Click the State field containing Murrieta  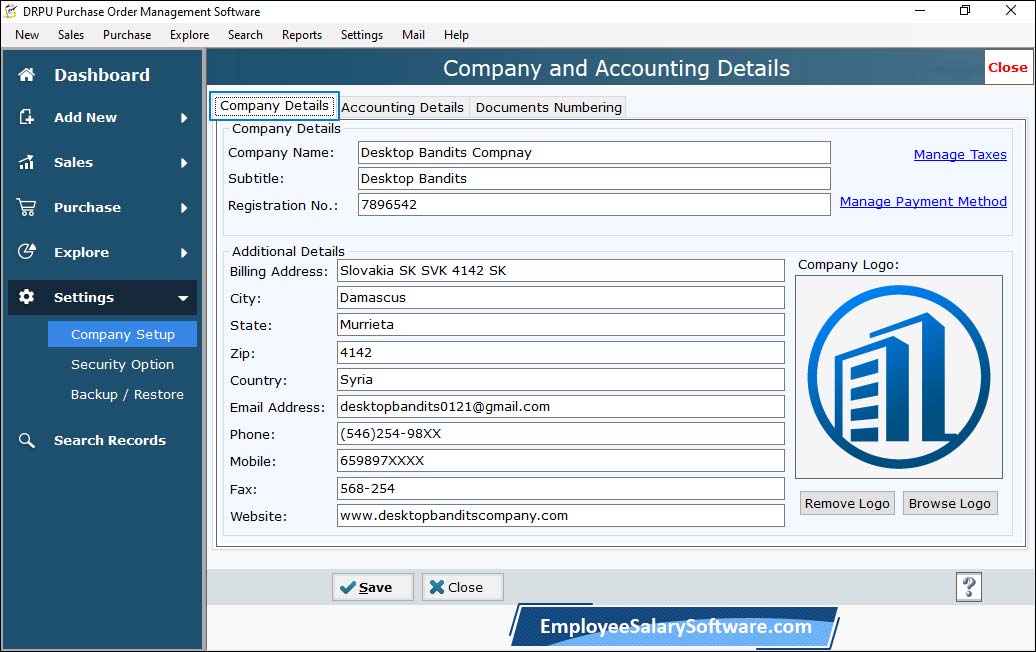pyautogui.click(x=560, y=324)
